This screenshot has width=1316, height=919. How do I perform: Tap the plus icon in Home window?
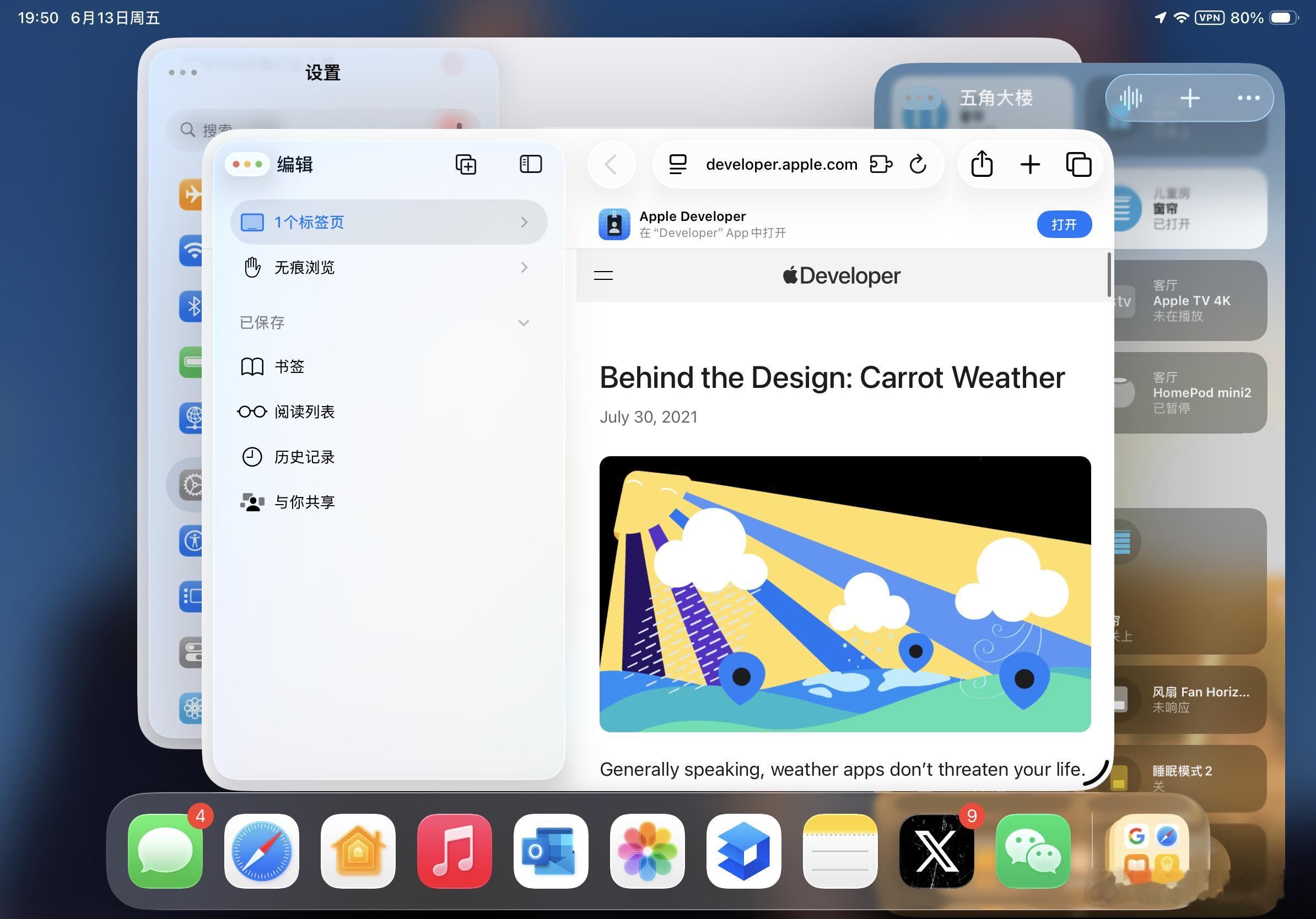(x=1190, y=98)
